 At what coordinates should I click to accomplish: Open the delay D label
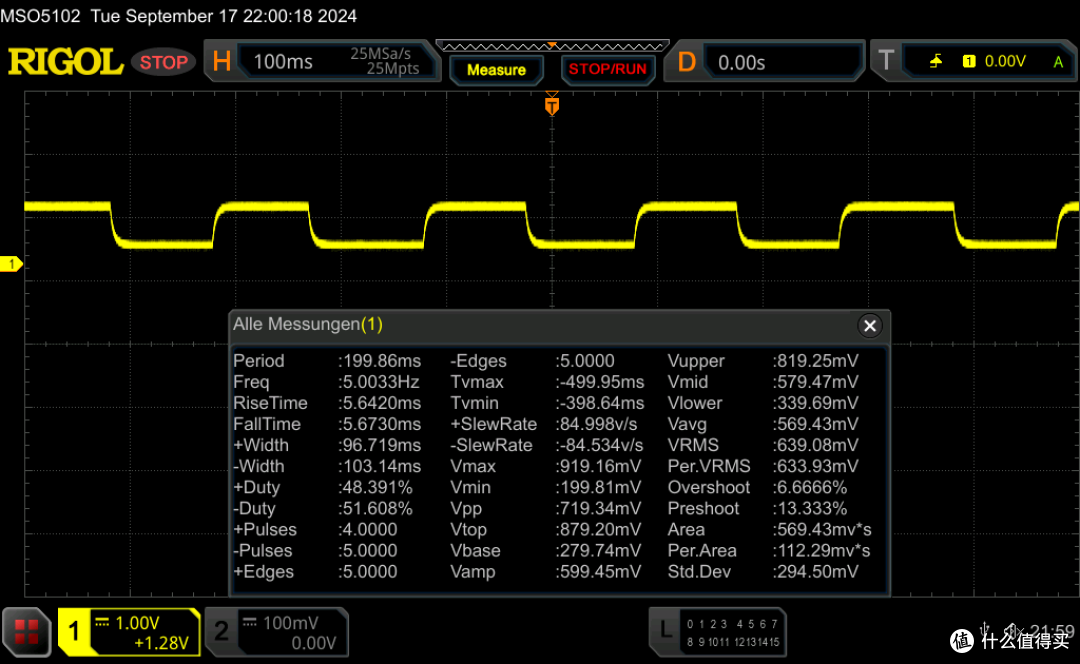click(x=686, y=63)
